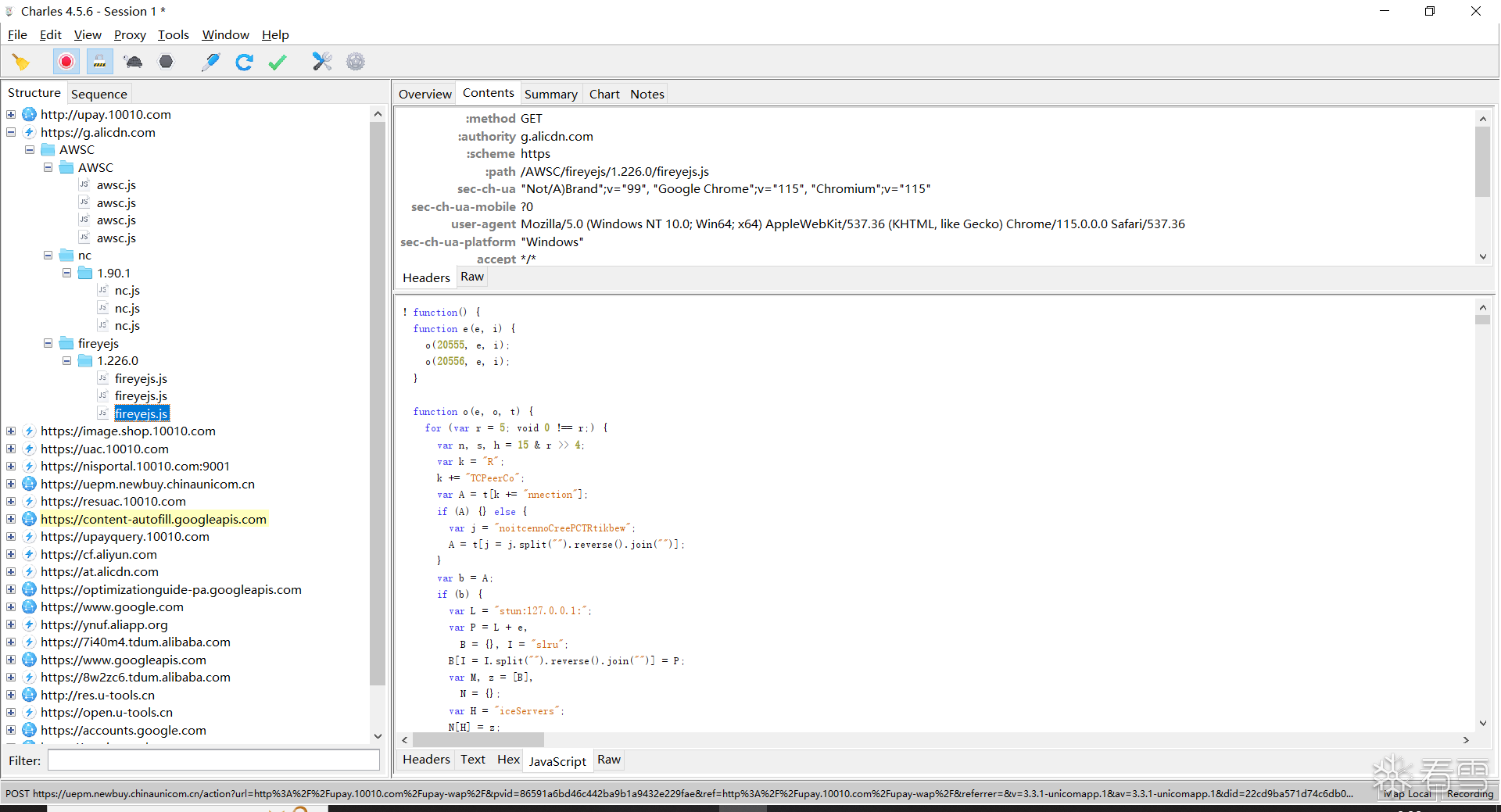Focus the Filter input field
The width and height of the screenshot is (1501, 812).
213,760
